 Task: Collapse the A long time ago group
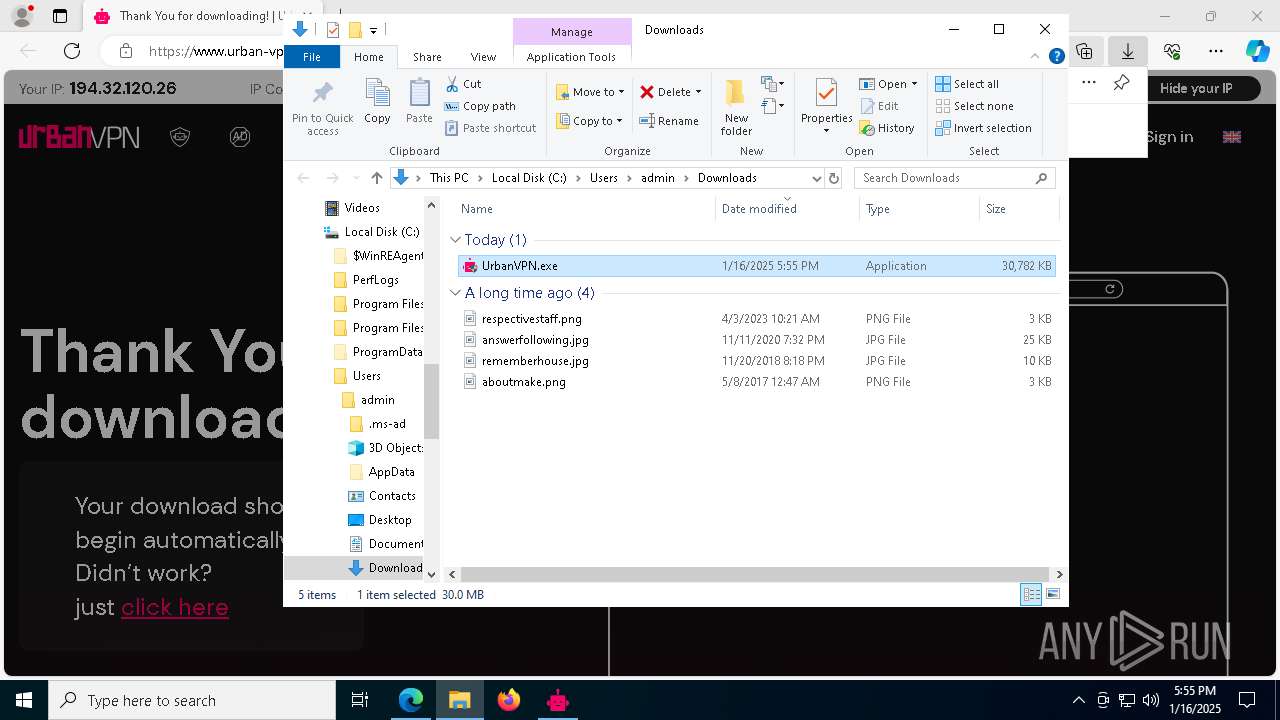point(456,293)
